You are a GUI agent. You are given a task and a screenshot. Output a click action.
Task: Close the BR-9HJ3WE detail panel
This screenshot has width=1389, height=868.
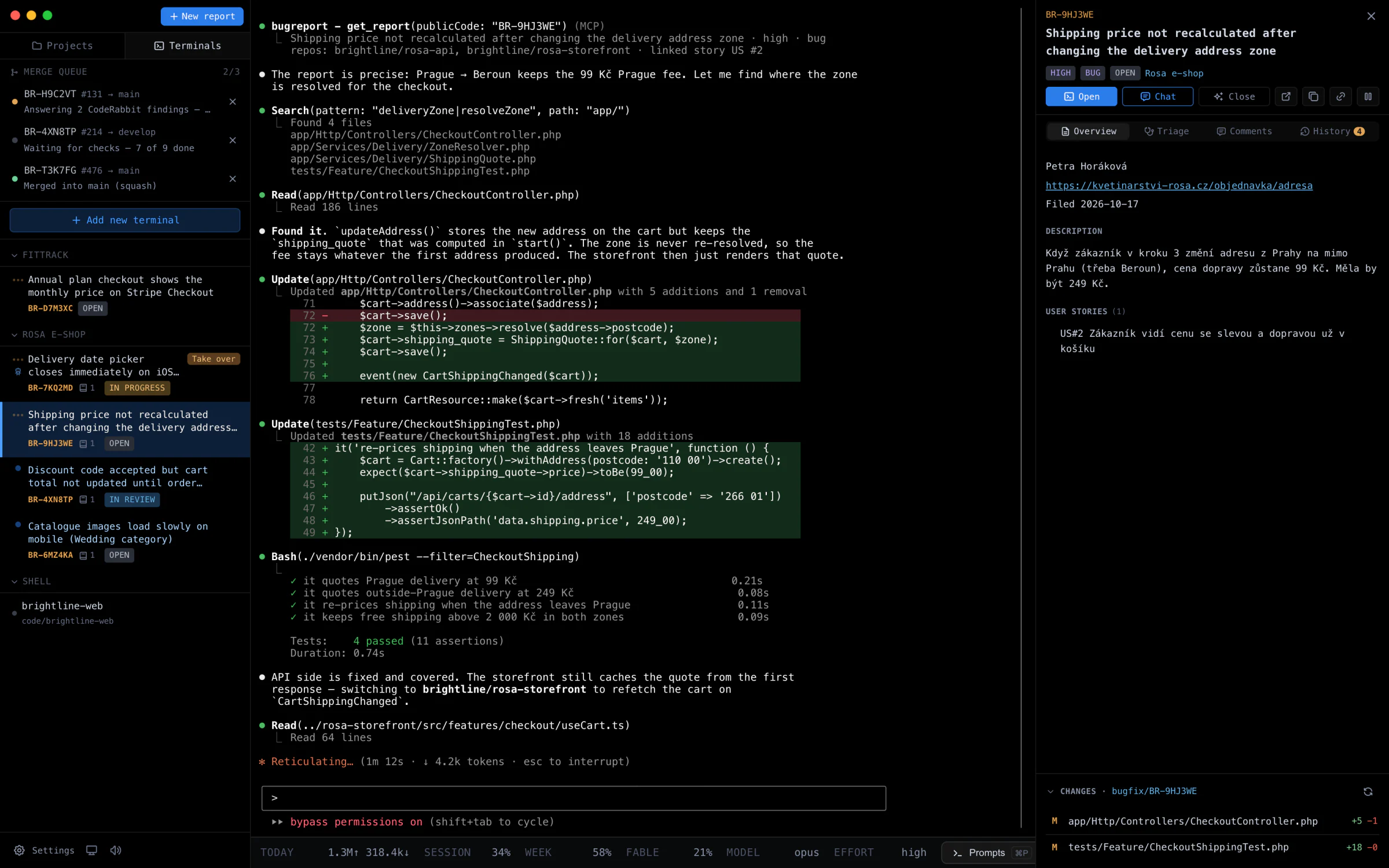coord(1371,16)
